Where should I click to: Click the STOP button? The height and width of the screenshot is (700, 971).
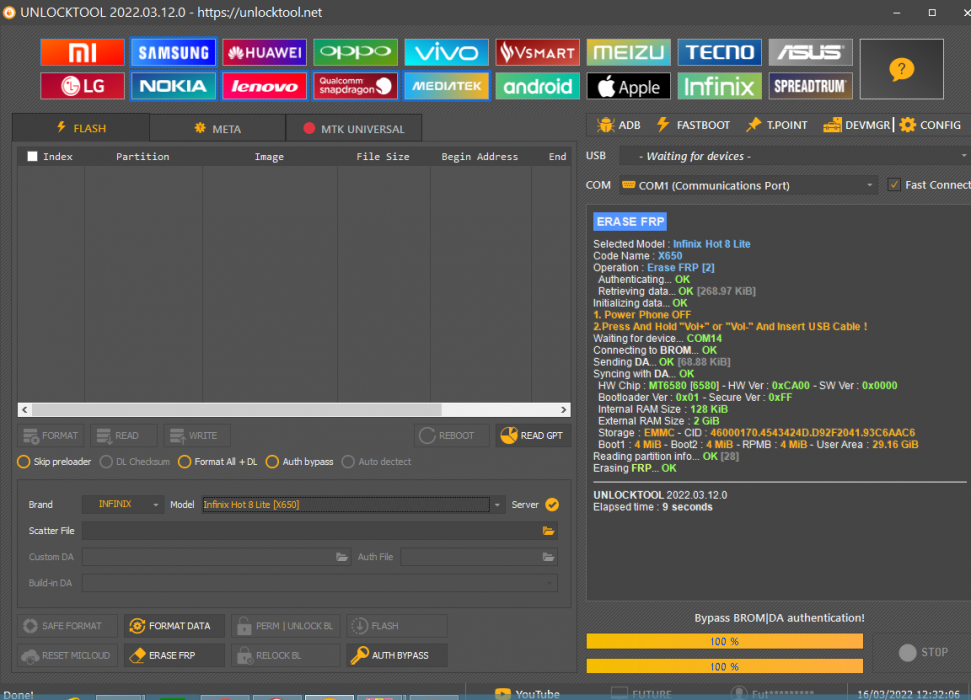click(923, 652)
